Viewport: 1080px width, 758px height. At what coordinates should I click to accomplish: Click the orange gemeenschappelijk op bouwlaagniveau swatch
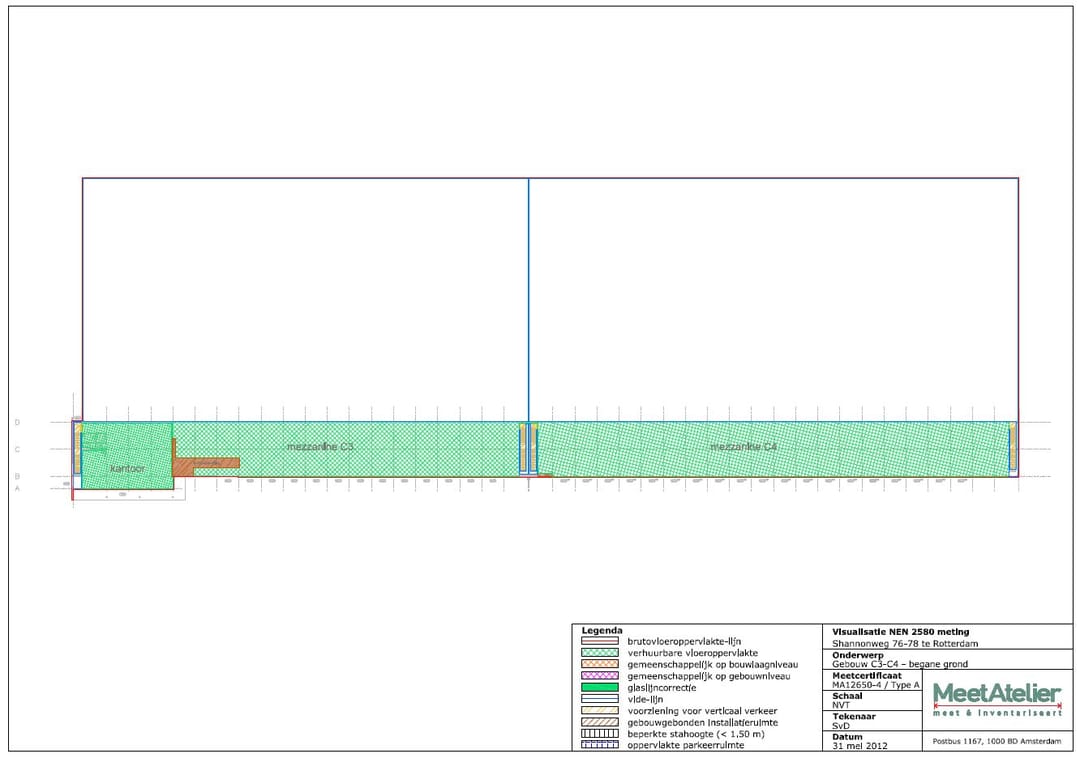[599, 664]
